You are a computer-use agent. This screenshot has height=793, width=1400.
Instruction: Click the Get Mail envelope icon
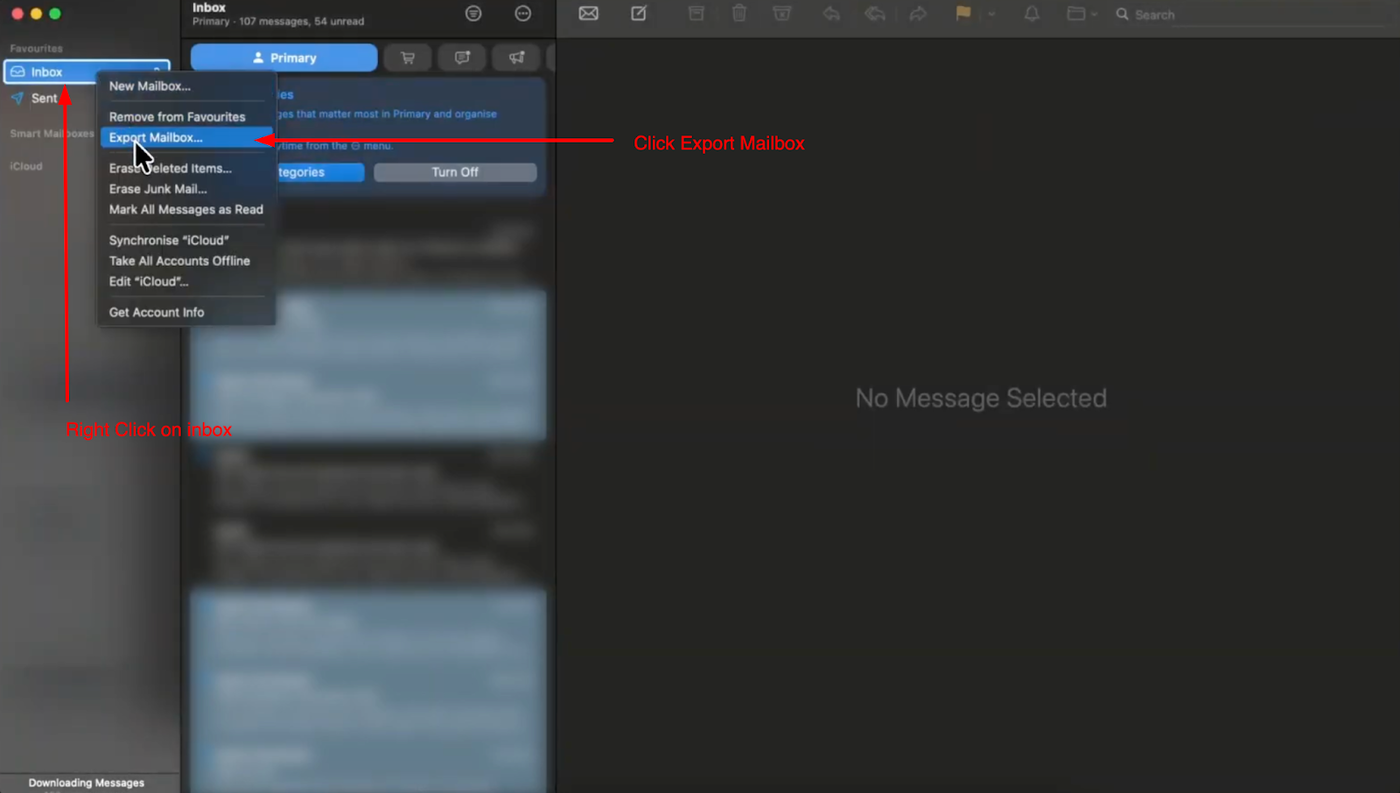[588, 14]
